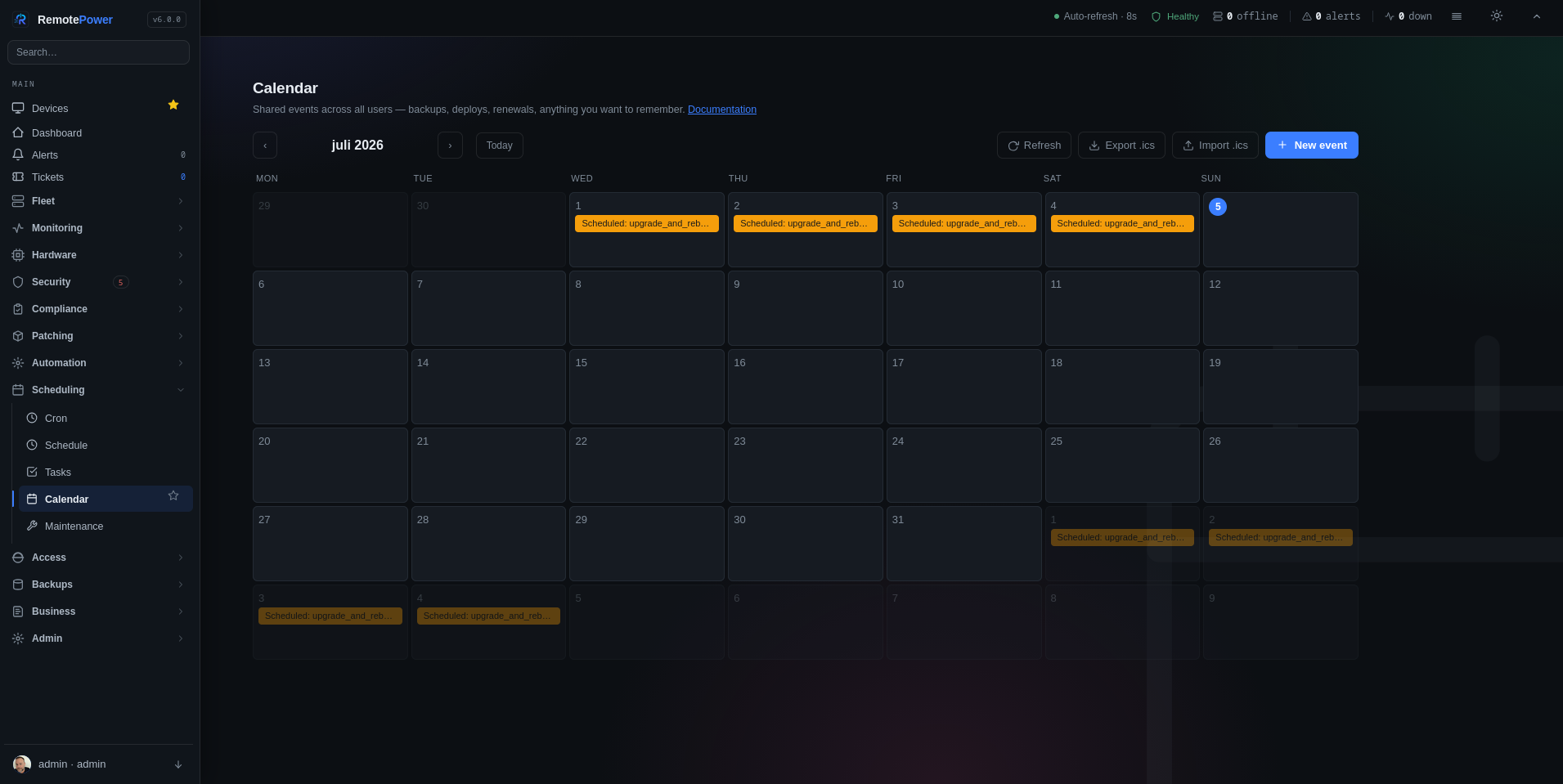Click the New event button

[1312, 146]
